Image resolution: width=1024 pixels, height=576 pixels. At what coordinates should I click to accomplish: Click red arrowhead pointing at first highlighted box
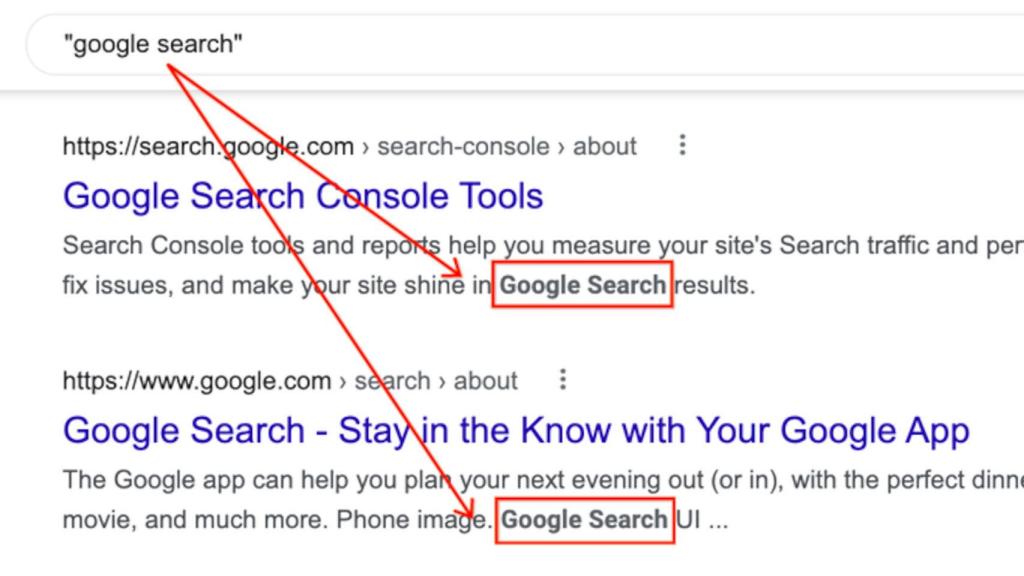[x=456, y=270]
